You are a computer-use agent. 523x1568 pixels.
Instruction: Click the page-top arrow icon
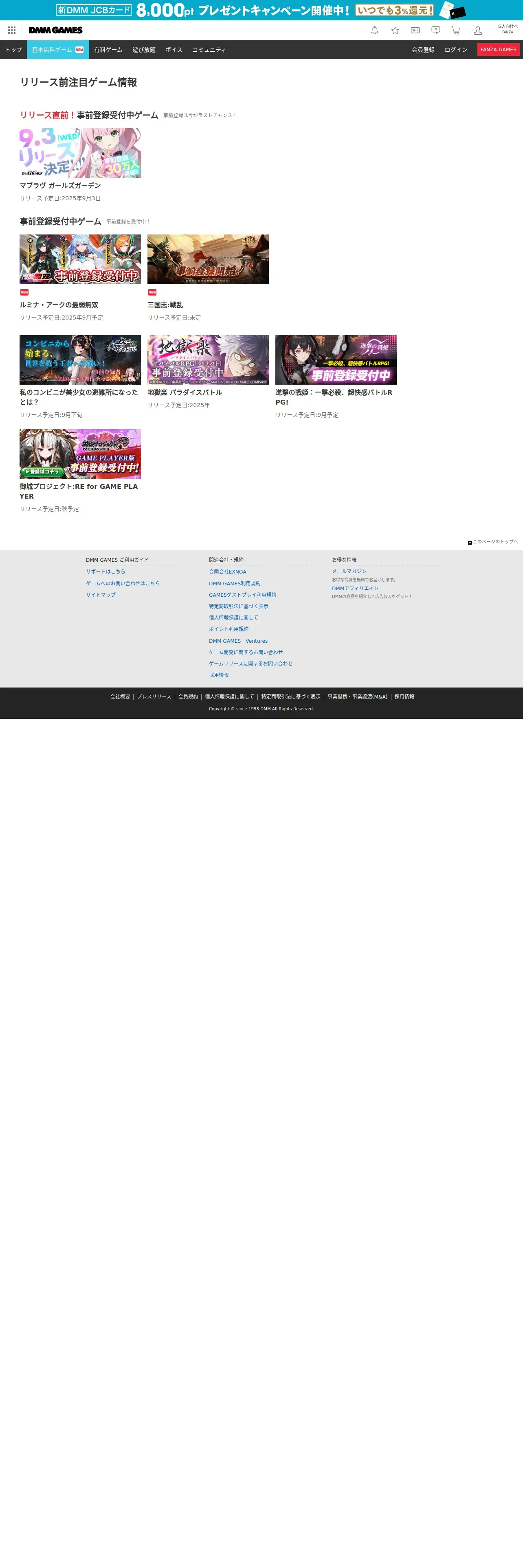(469, 542)
